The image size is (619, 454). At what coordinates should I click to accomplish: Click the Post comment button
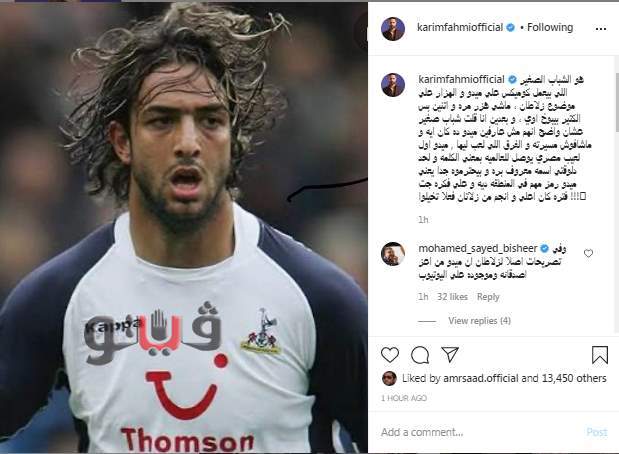(x=596, y=432)
